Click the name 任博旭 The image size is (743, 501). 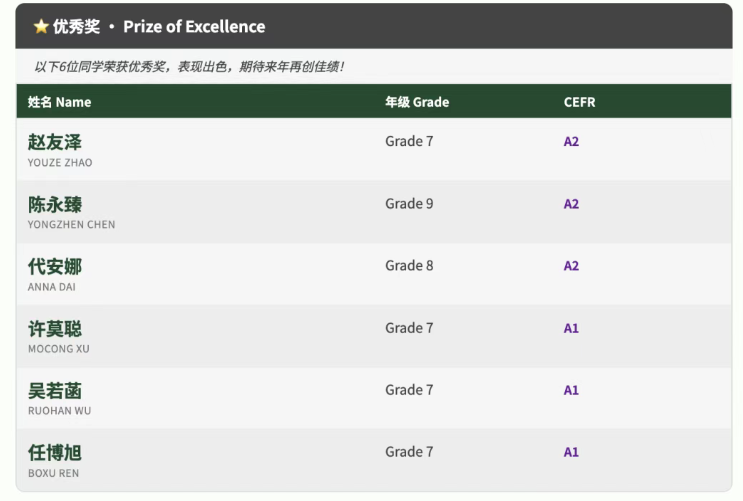(x=54, y=453)
